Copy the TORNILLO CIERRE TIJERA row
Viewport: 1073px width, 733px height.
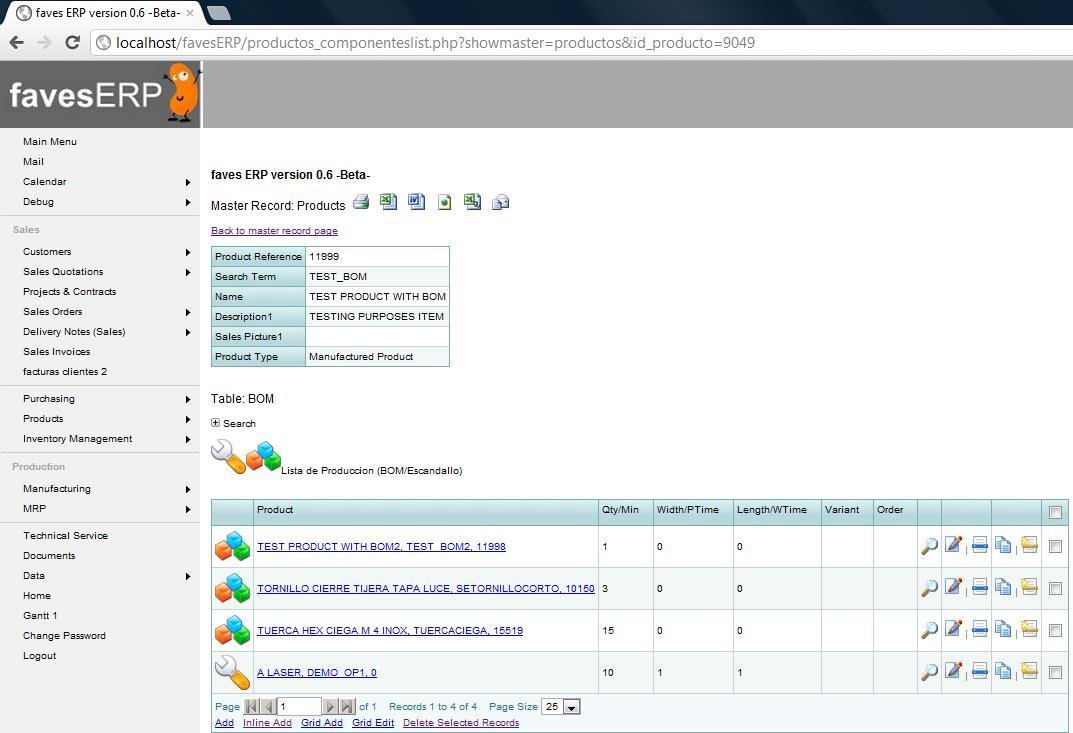[x=1004, y=588]
